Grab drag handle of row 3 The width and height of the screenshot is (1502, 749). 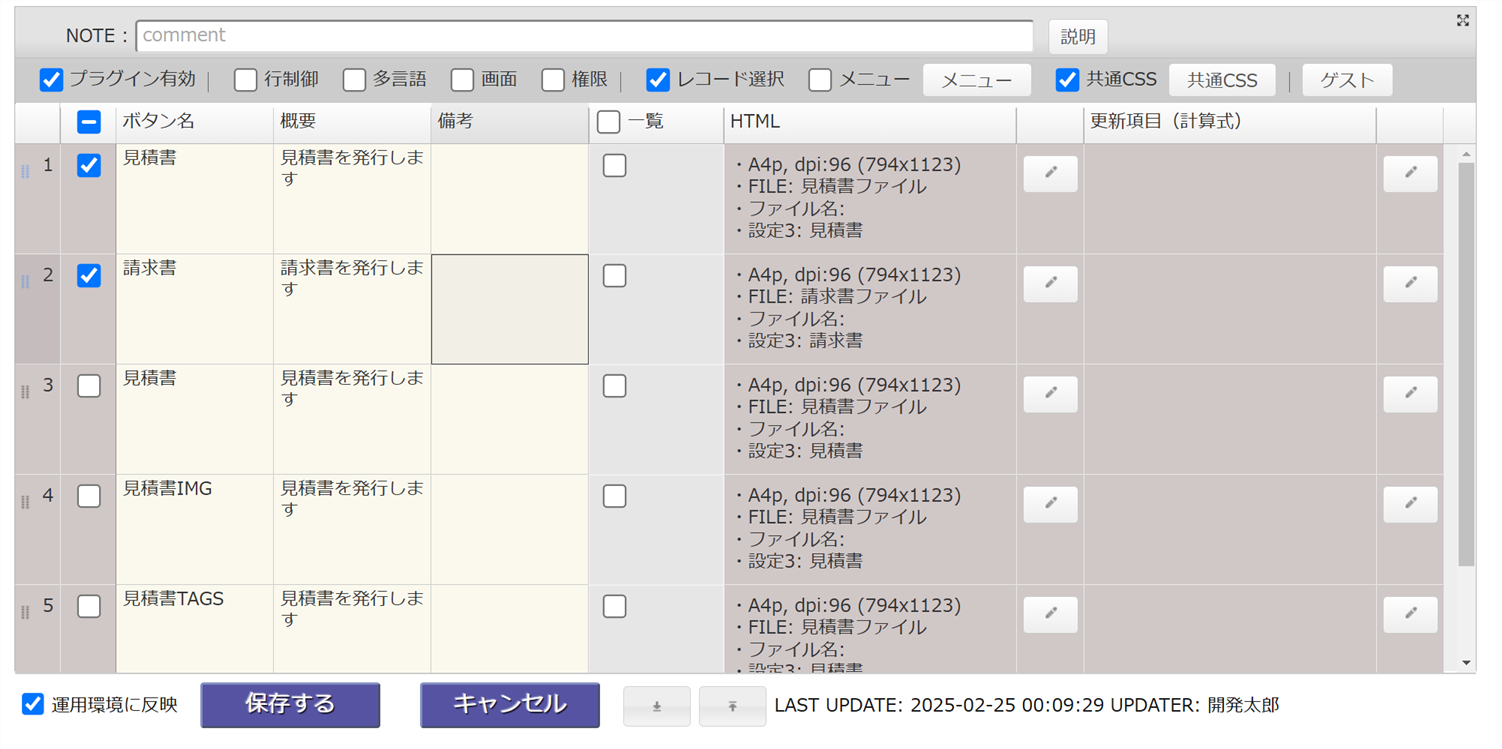(25, 392)
